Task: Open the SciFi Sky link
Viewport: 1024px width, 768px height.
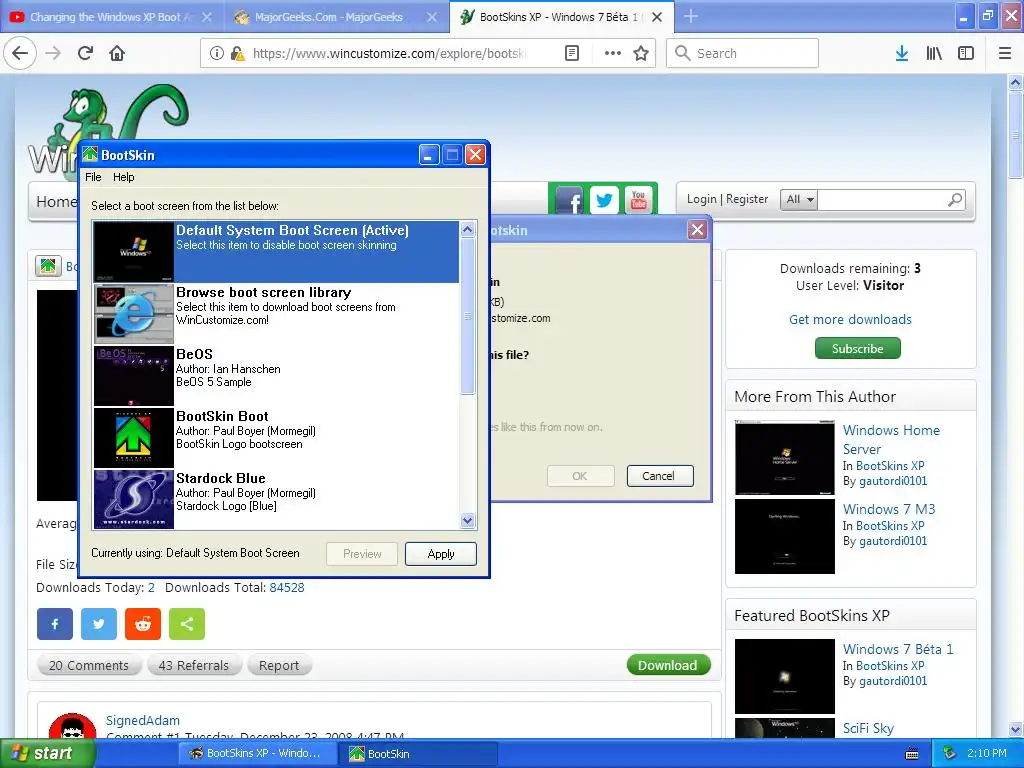Action: pyautogui.click(x=869, y=728)
